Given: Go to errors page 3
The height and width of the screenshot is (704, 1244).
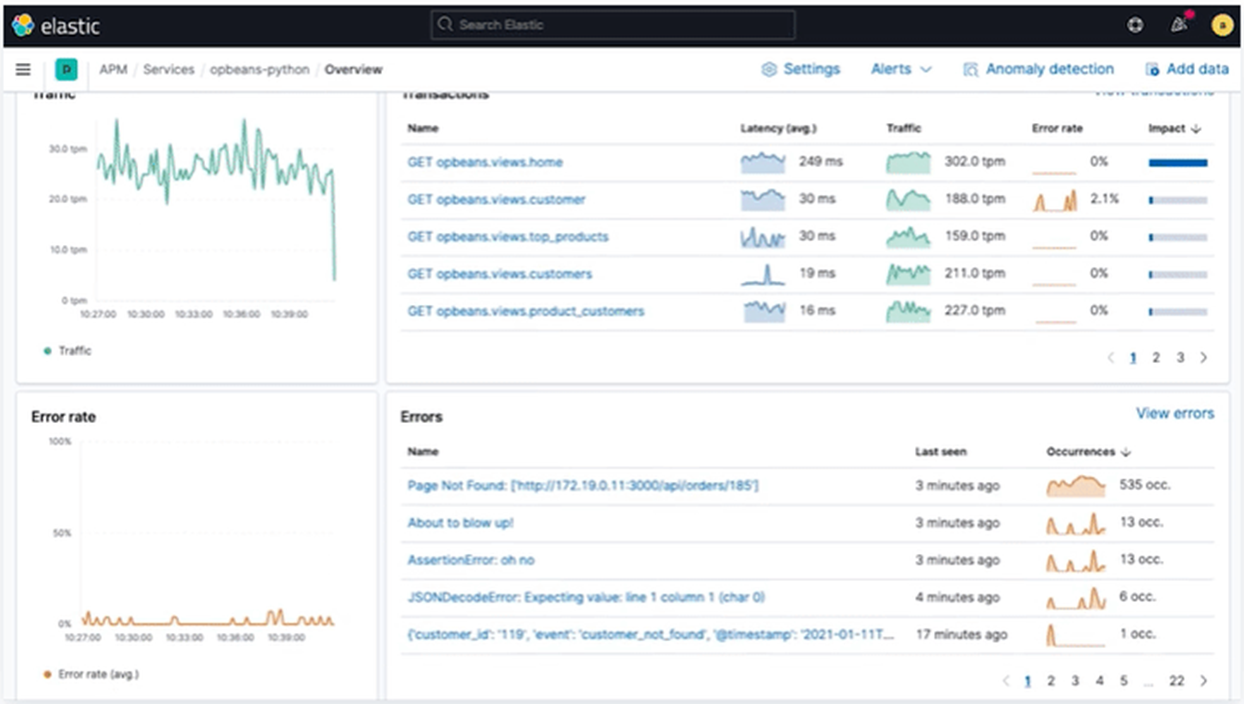Looking at the screenshot, I should click(x=1075, y=680).
